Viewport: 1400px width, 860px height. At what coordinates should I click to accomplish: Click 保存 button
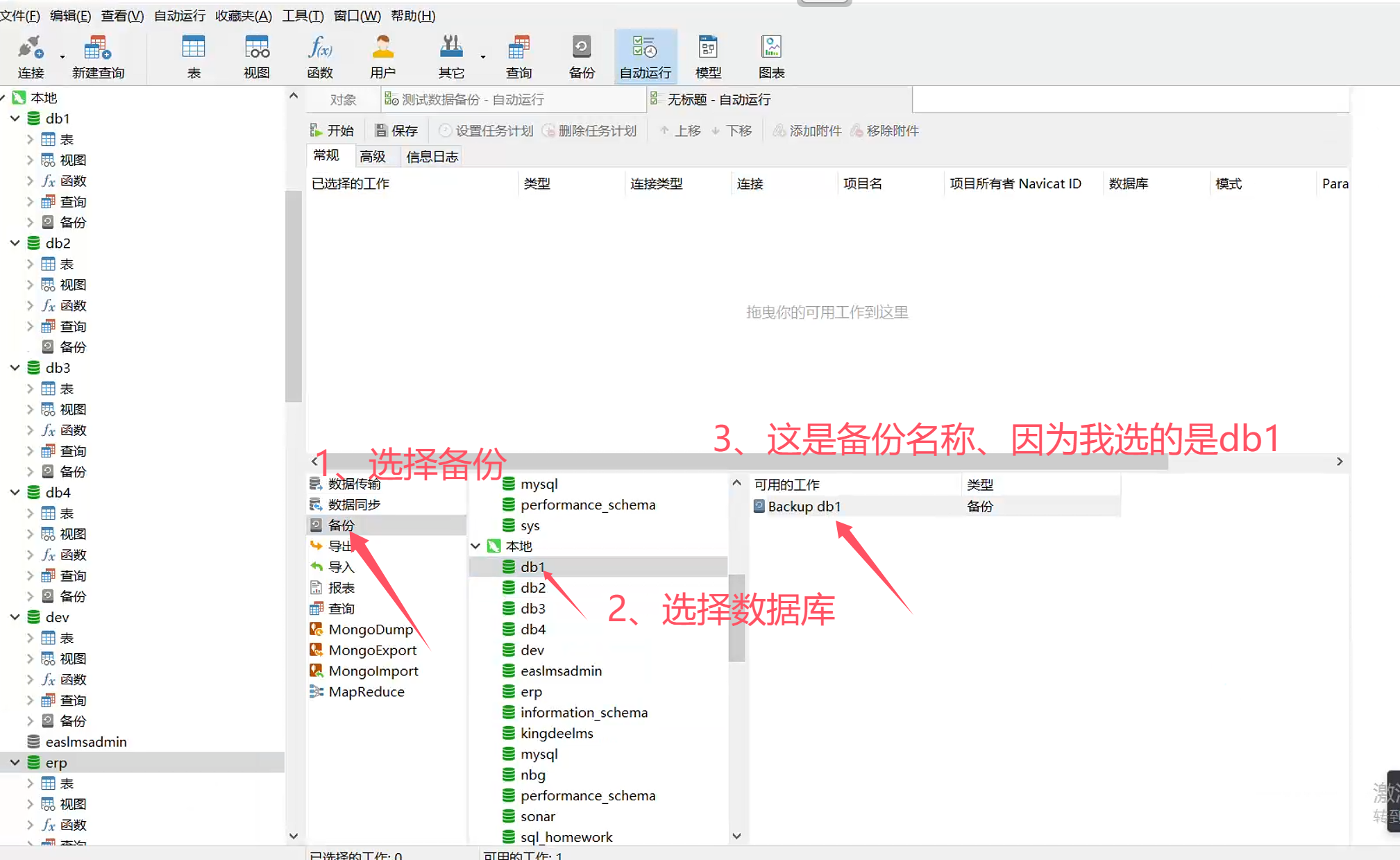(x=396, y=130)
